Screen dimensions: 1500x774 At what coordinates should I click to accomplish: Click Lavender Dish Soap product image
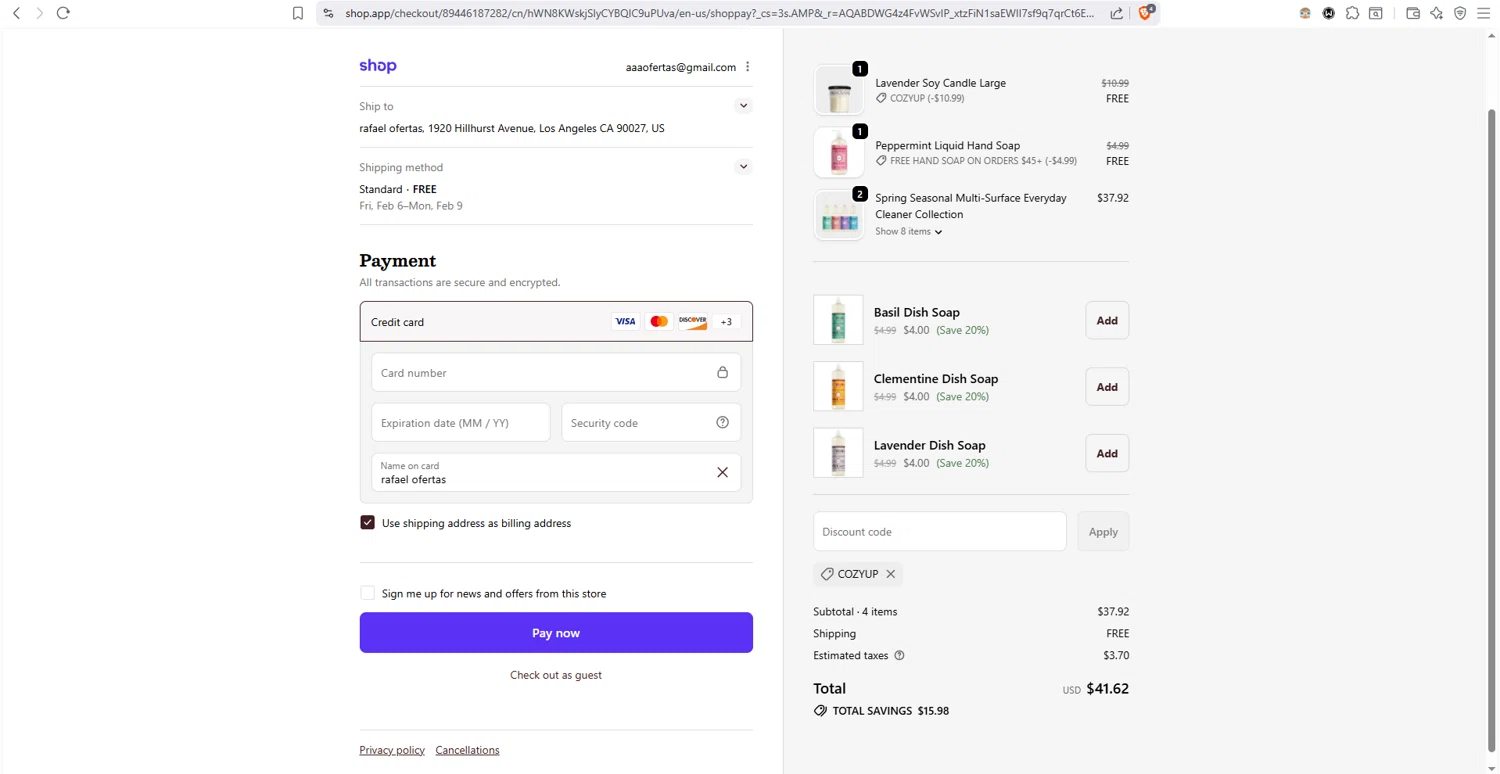tap(838, 453)
